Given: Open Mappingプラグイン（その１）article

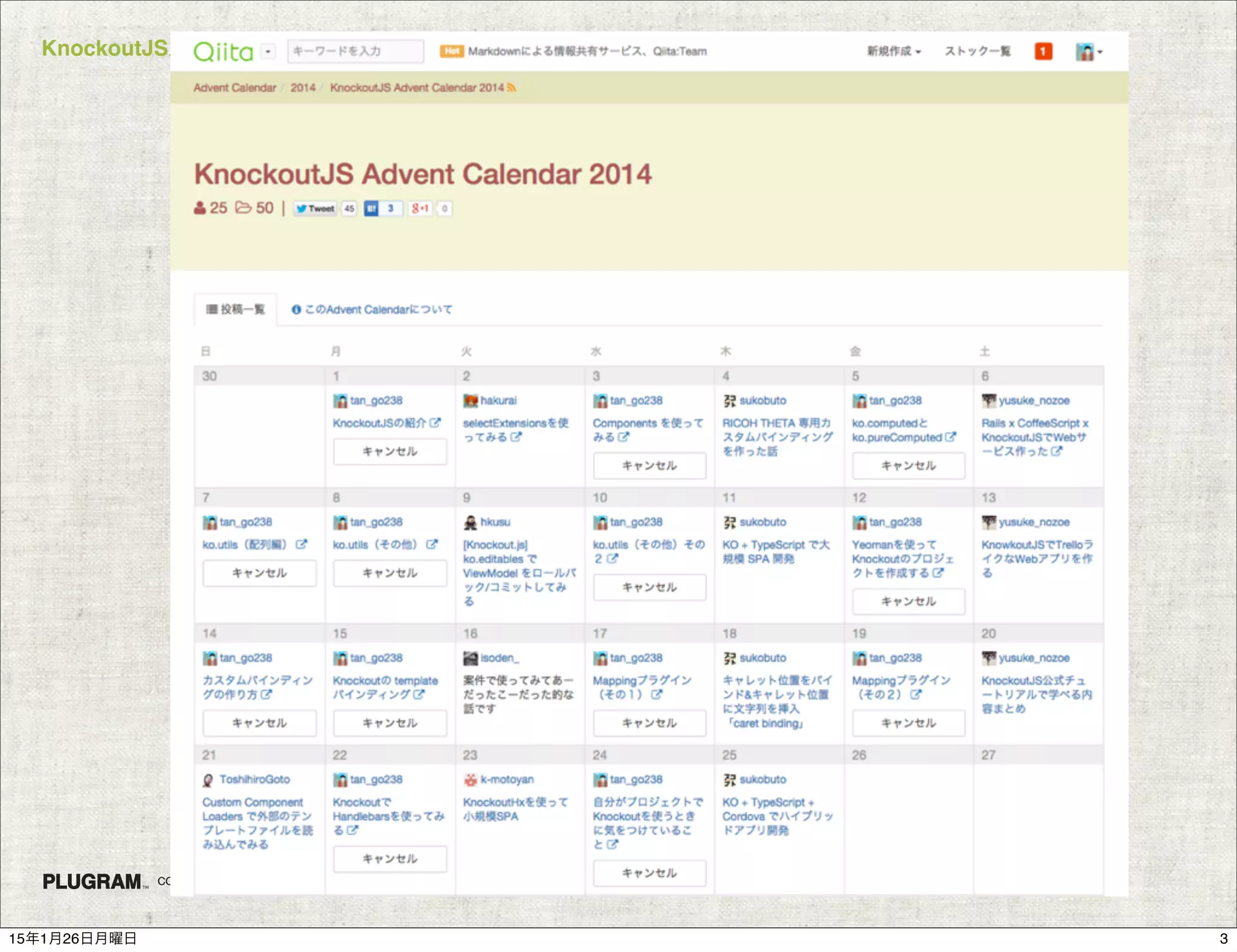Looking at the screenshot, I should coord(642,687).
